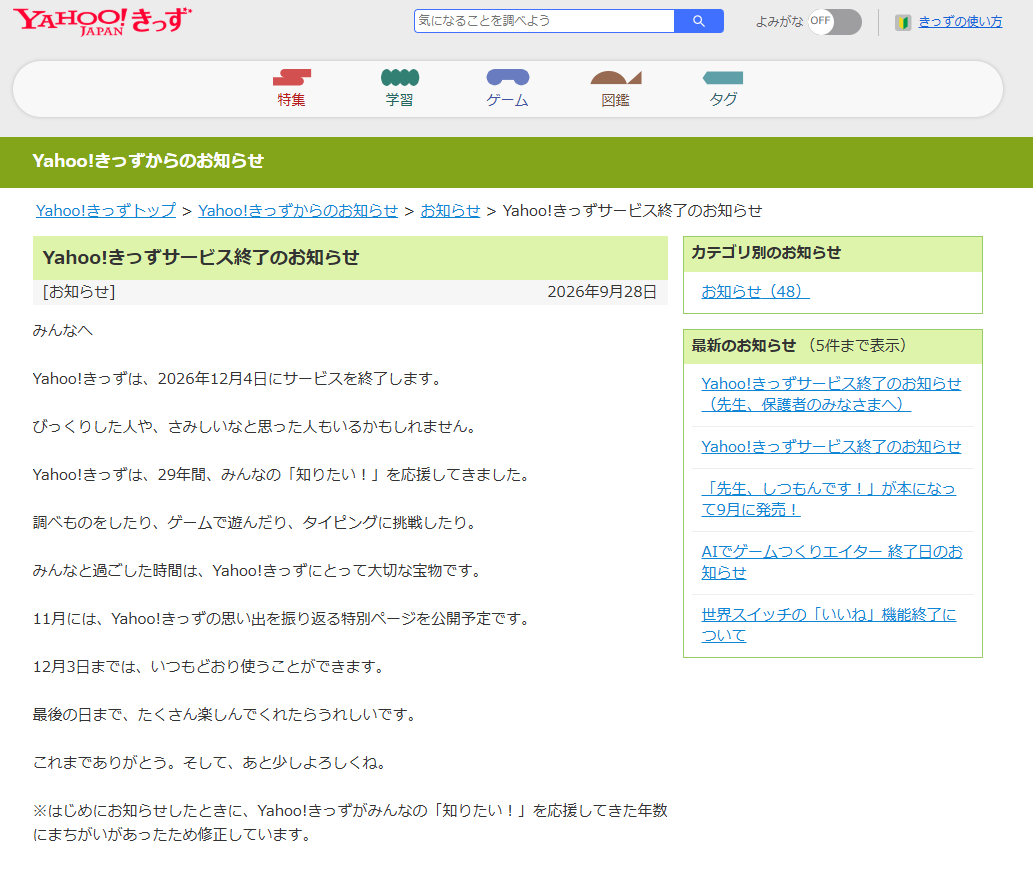1033x874 pixels.
Task: Click the greeting みんなへ
Action: (63, 331)
